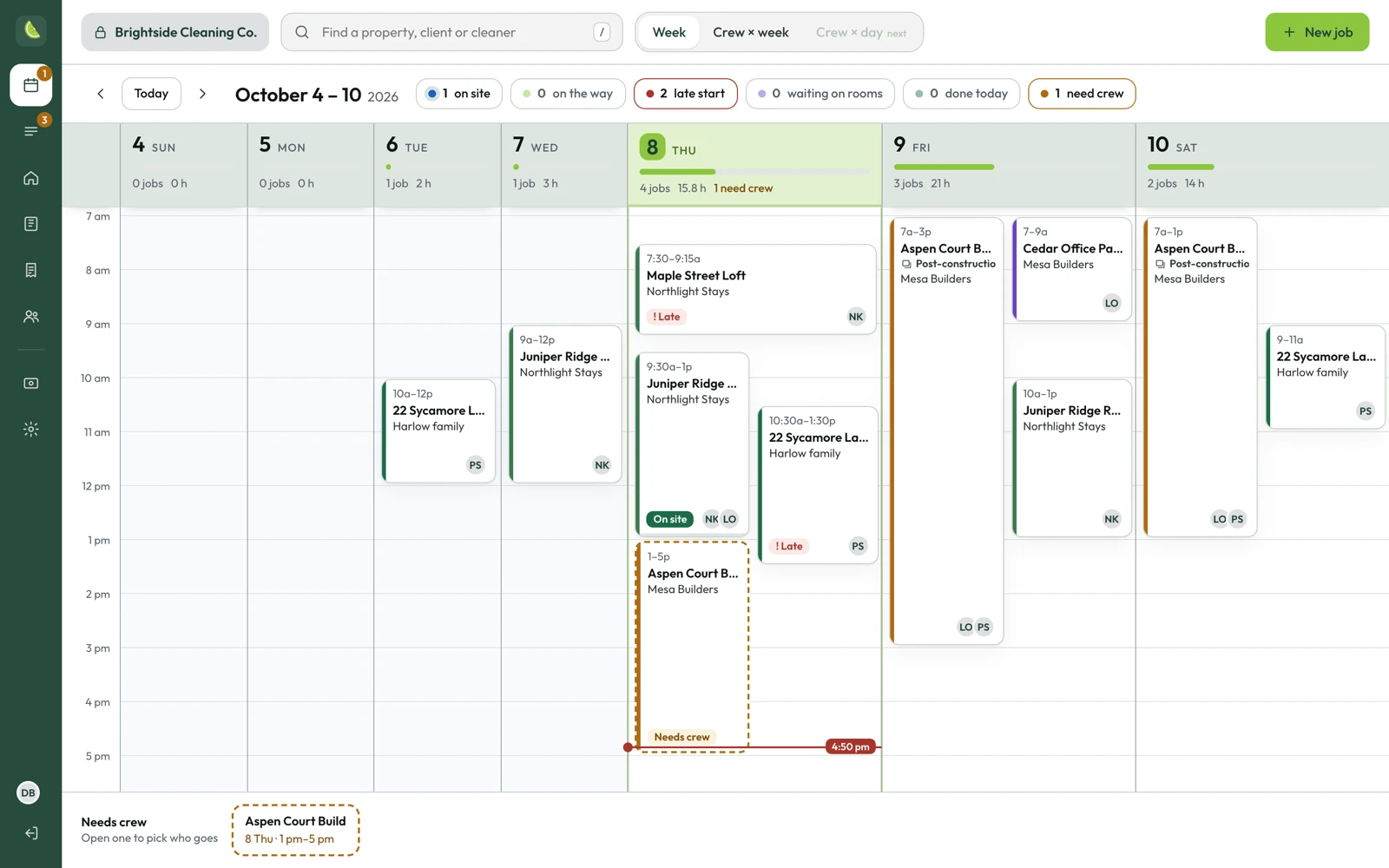1389x868 pixels.
Task: Open the Aspen Court Build needs-crew chip
Action: (x=296, y=830)
